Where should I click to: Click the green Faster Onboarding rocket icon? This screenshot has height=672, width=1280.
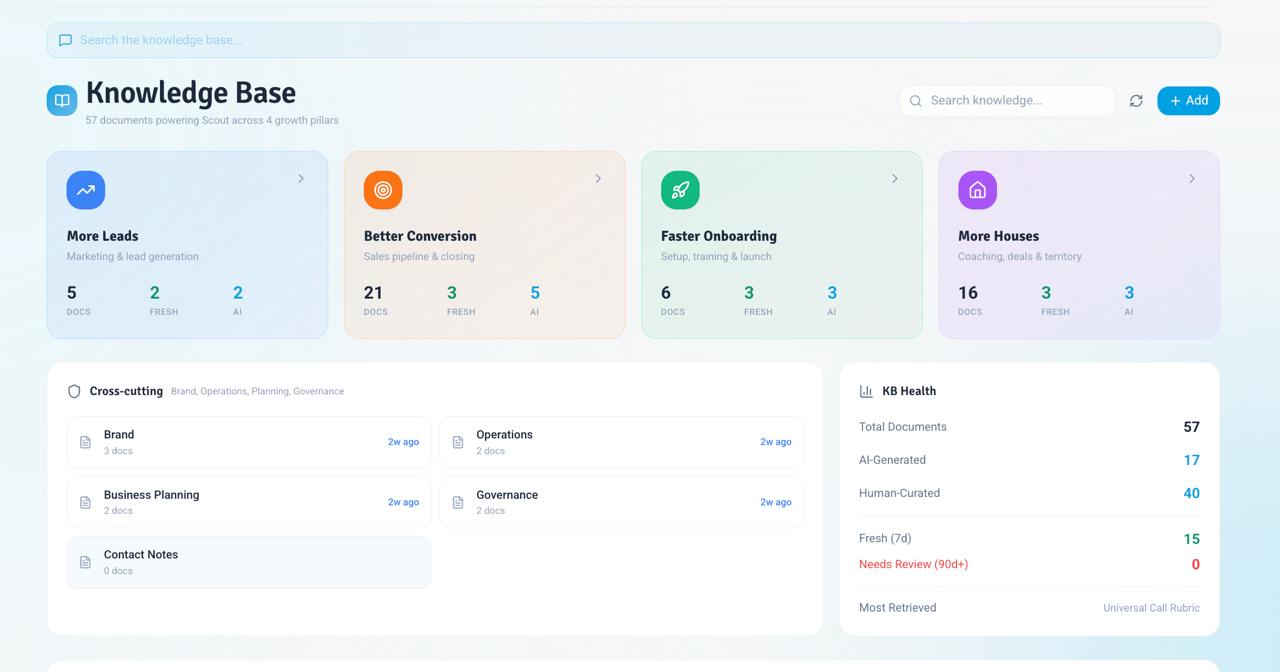point(680,190)
